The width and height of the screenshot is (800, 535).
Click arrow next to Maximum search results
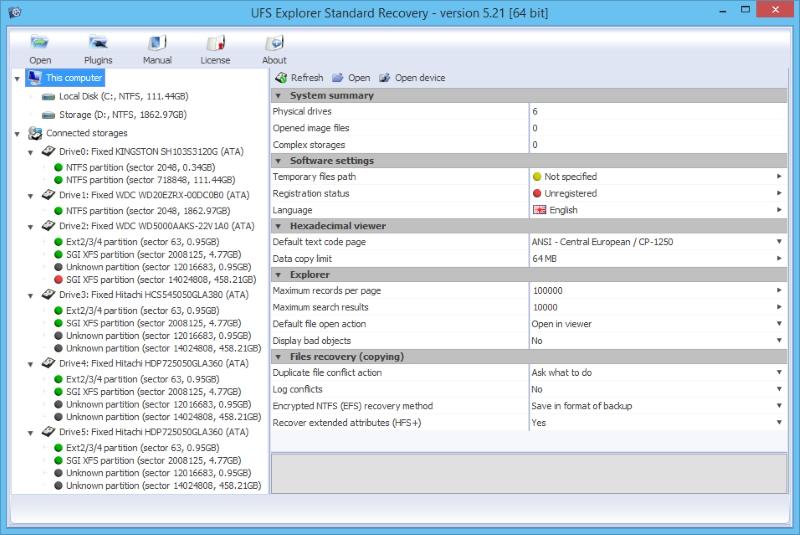coord(779,307)
